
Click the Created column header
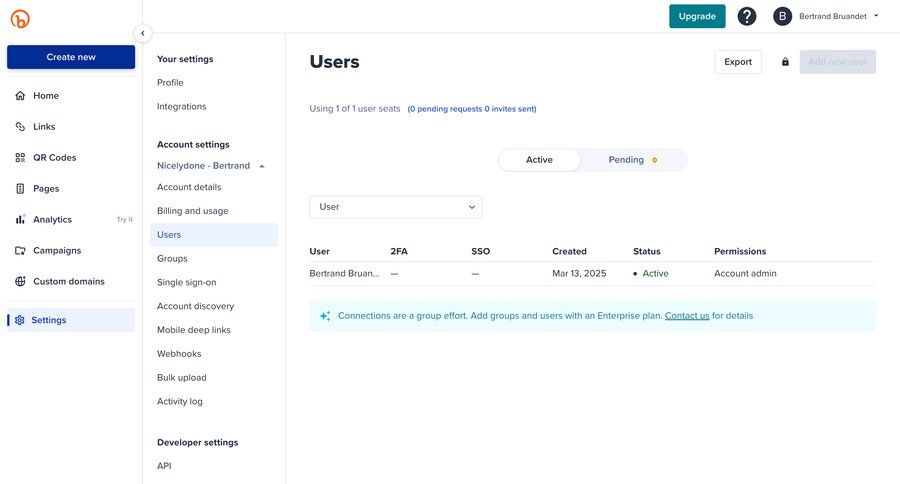click(569, 251)
